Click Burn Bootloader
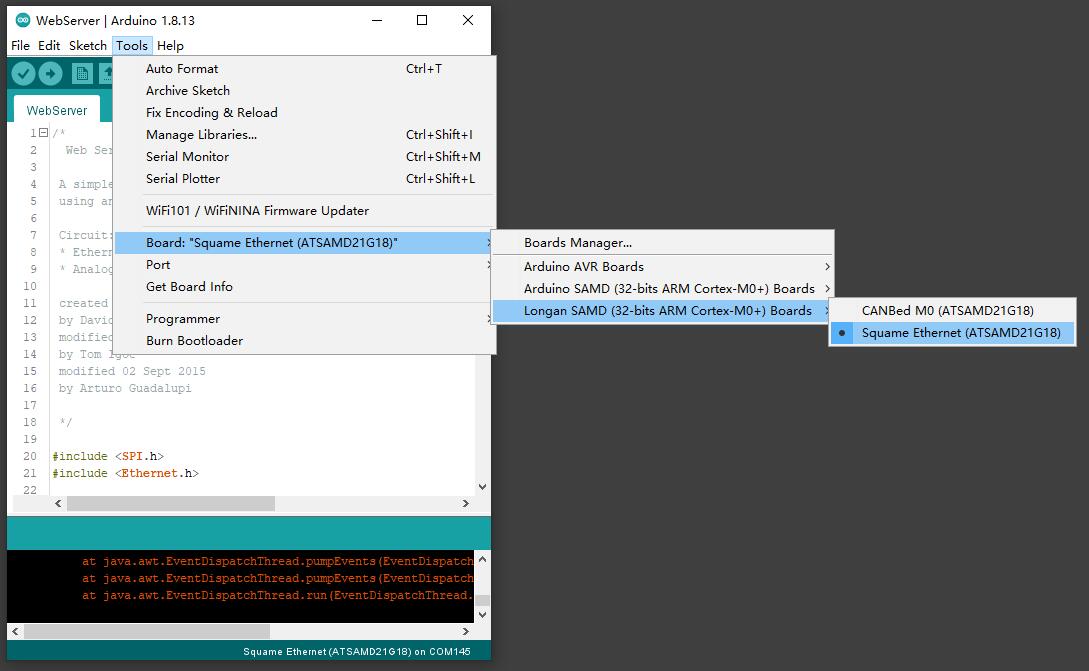 click(304, 340)
